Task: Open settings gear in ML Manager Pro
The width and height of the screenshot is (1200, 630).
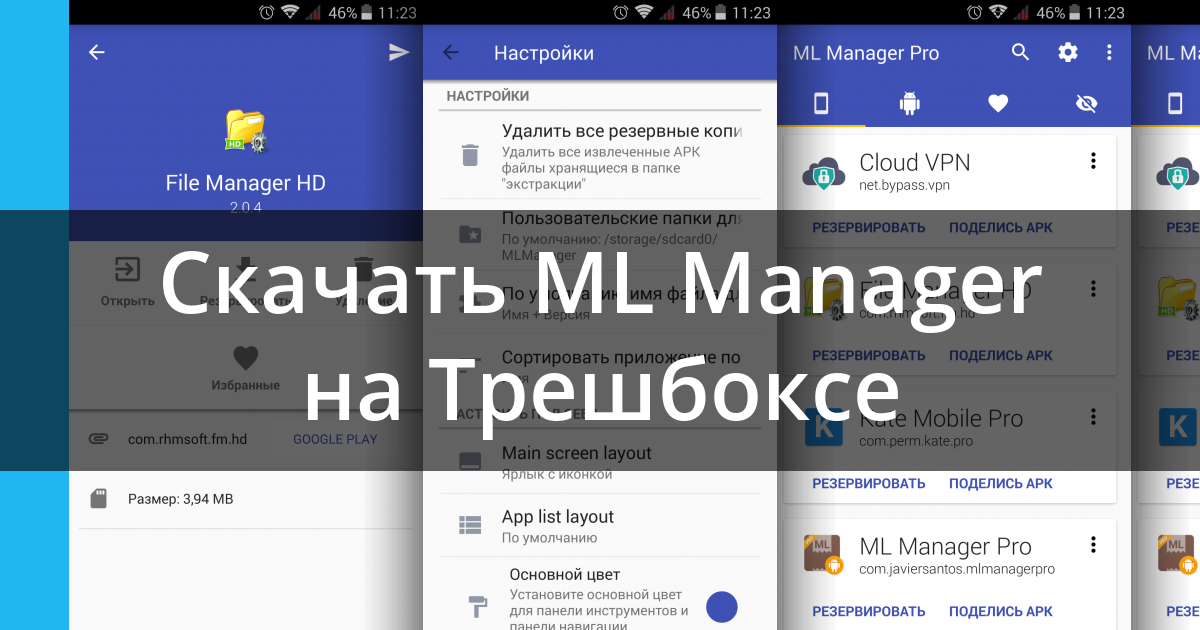Action: click(x=1068, y=52)
